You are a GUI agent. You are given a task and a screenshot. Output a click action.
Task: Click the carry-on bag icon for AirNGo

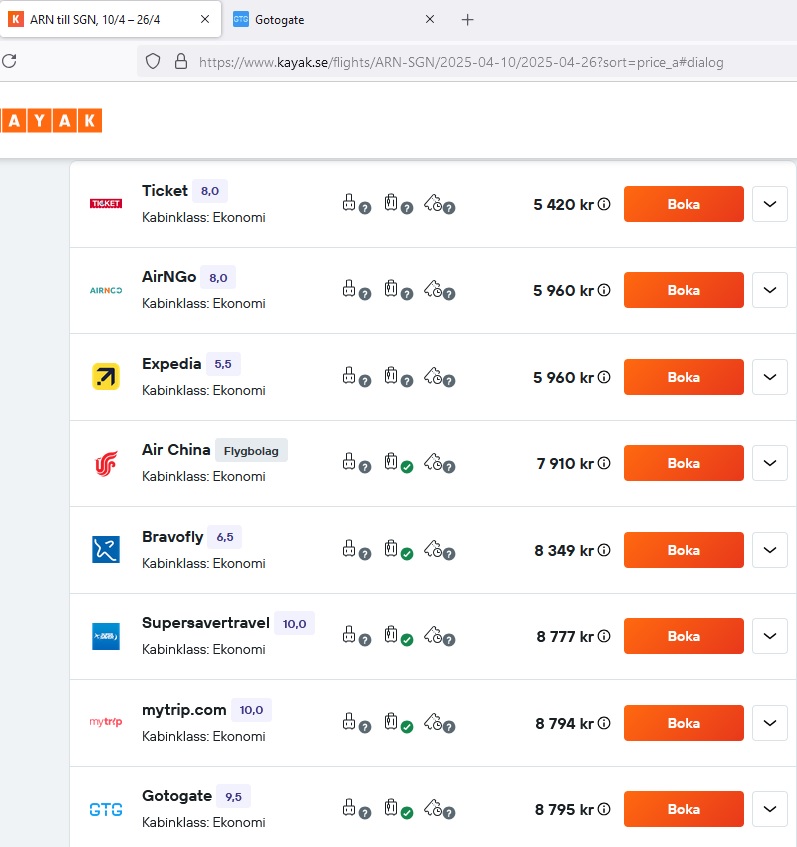coord(349,290)
